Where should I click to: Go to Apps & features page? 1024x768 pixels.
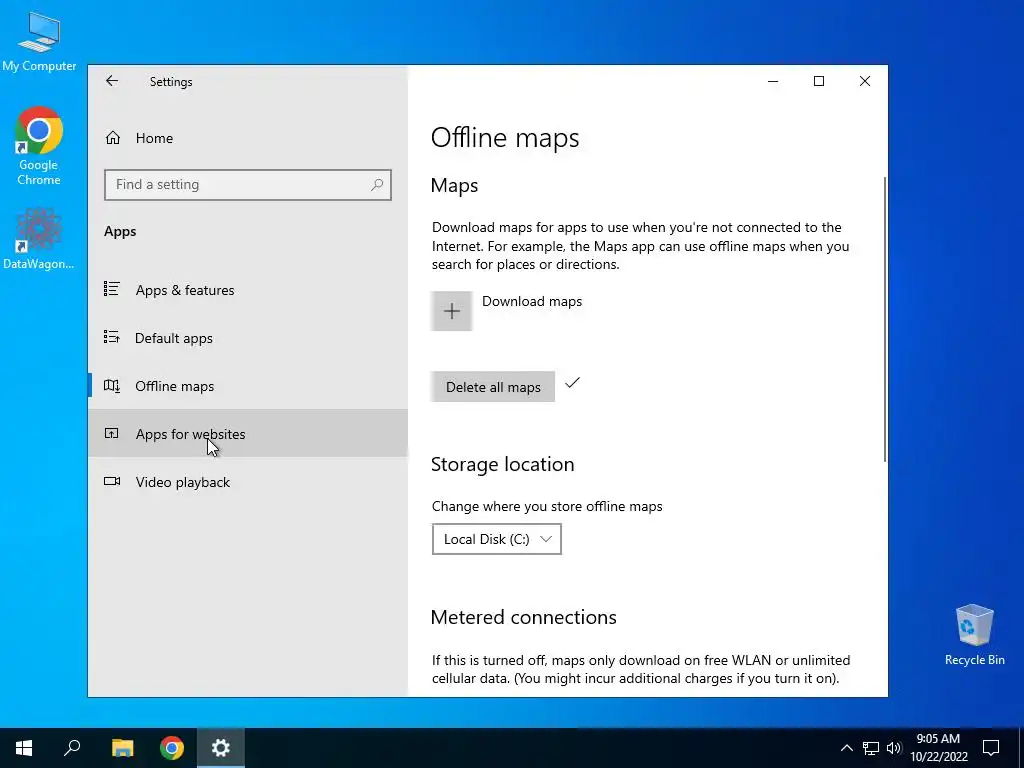coord(248,290)
